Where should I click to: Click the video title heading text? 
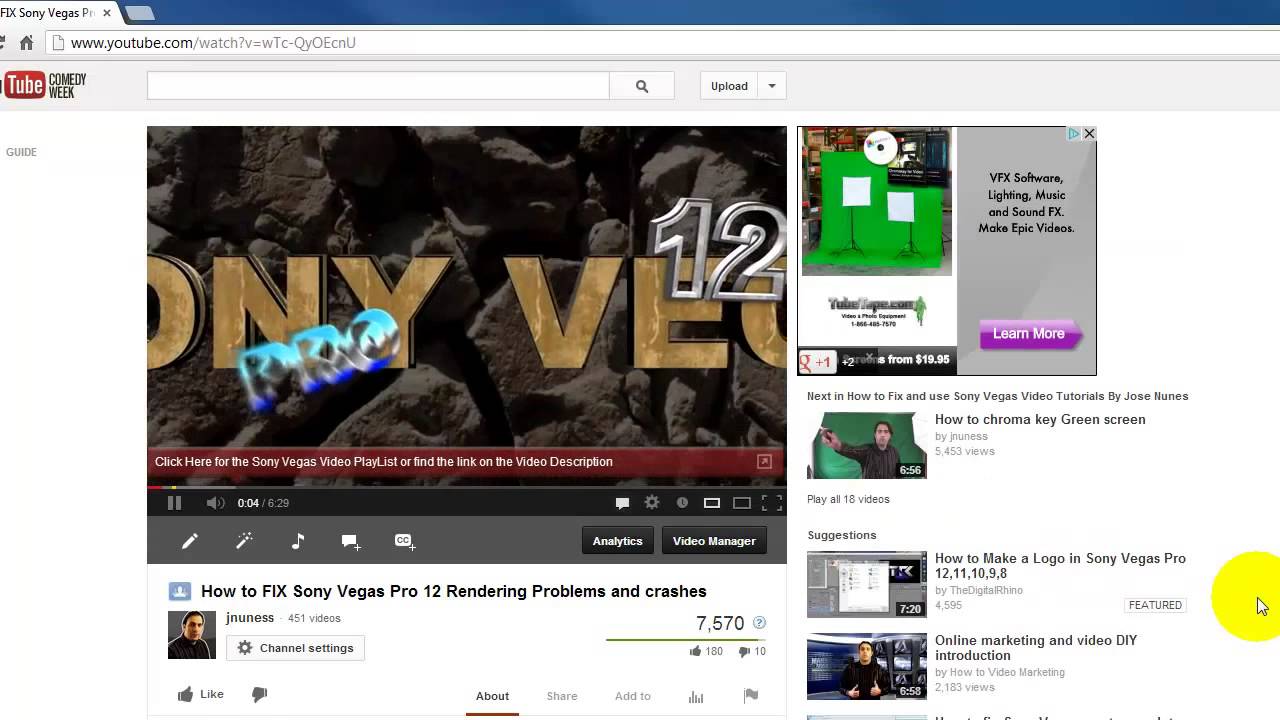tap(454, 591)
